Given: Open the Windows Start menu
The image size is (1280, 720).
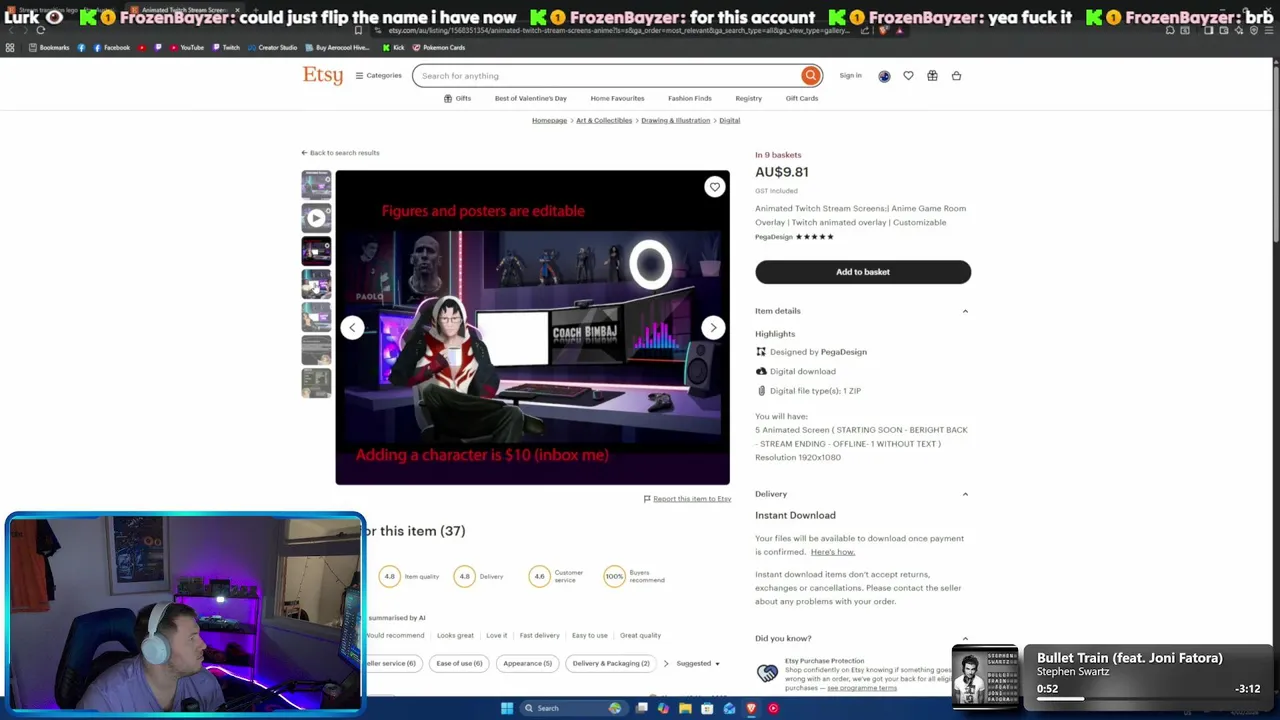Looking at the screenshot, I should click(507, 708).
